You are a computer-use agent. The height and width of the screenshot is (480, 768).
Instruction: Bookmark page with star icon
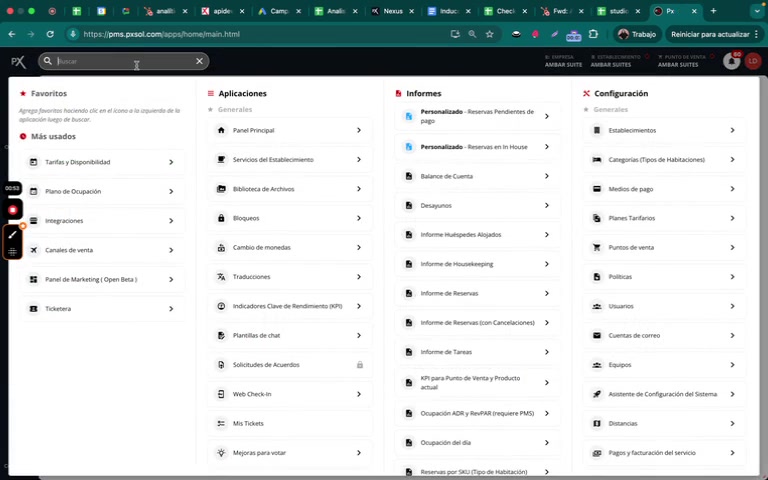(x=489, y=34)
